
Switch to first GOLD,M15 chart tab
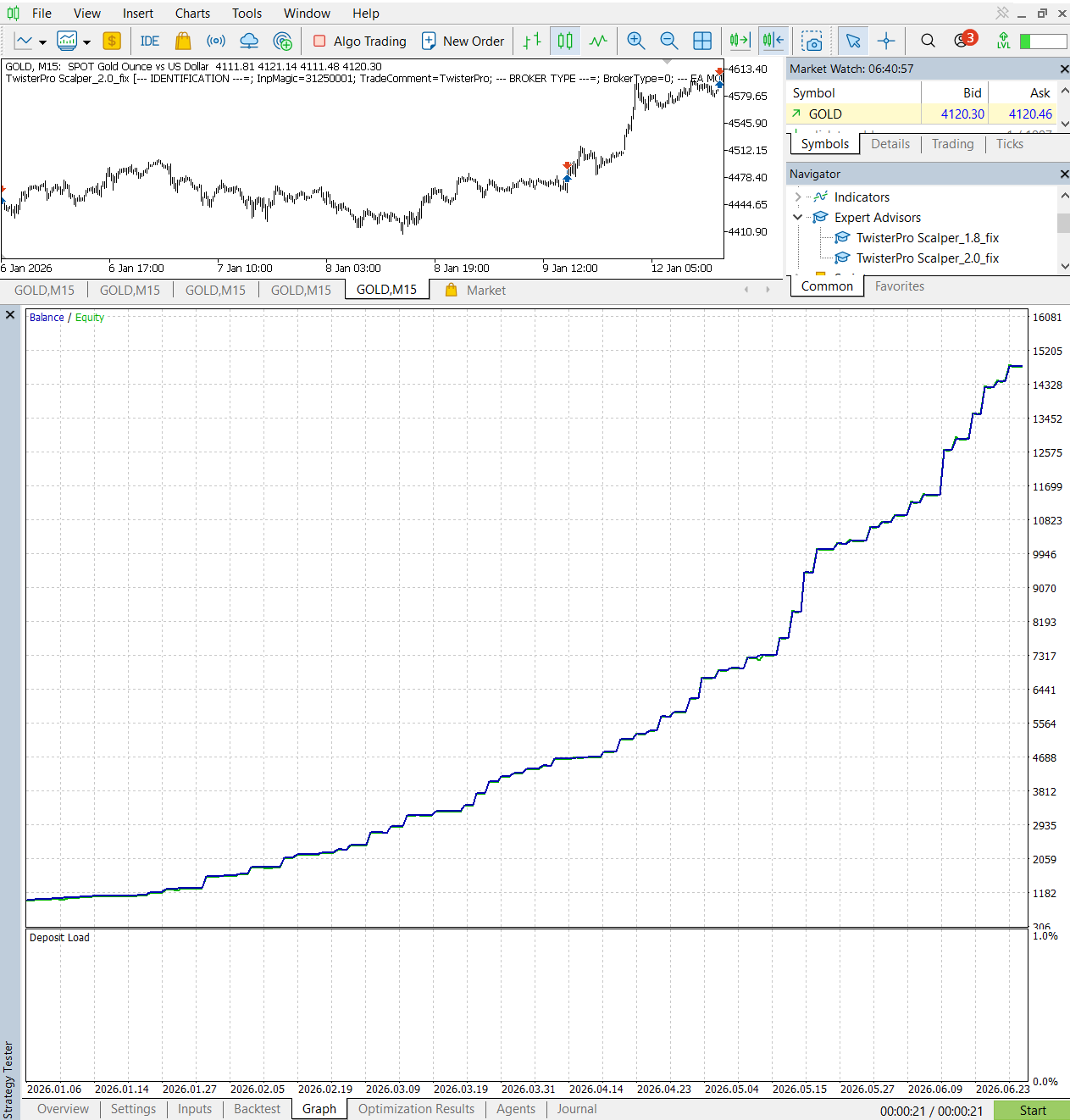pos(44,290)
